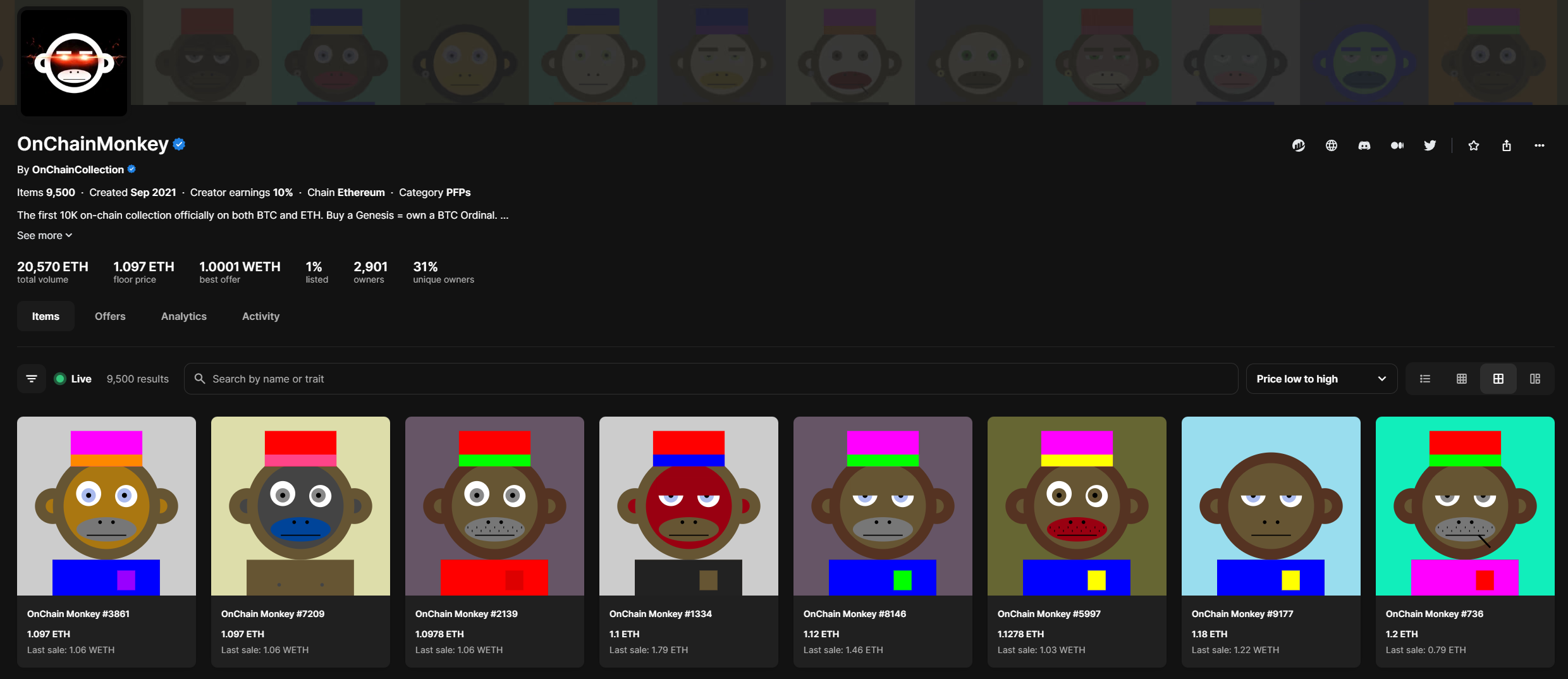
Task: Open the Discord server icon
Action: 1364,145
